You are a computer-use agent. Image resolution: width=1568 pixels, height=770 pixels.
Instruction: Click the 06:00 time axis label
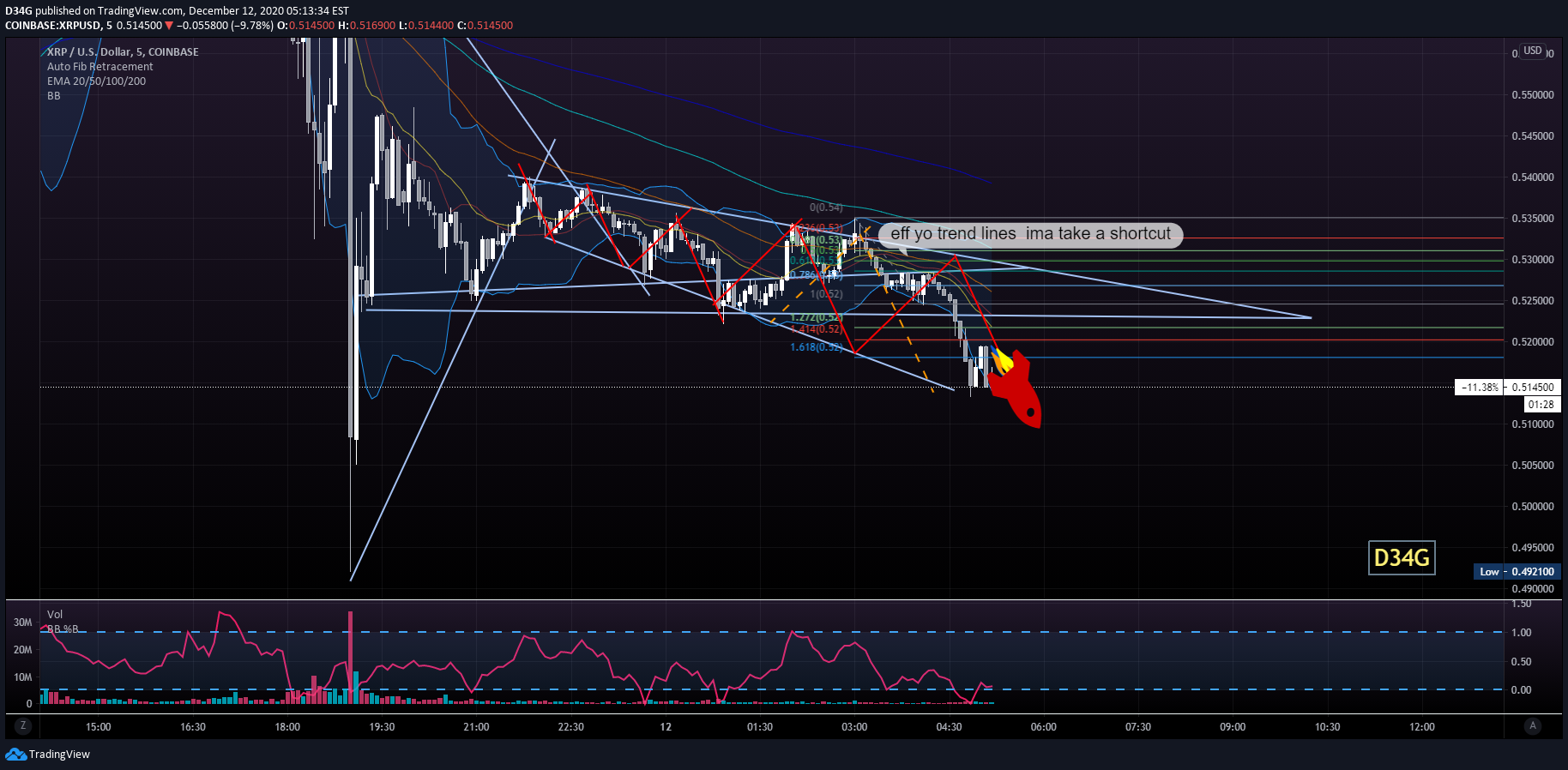pos(1043,727)
